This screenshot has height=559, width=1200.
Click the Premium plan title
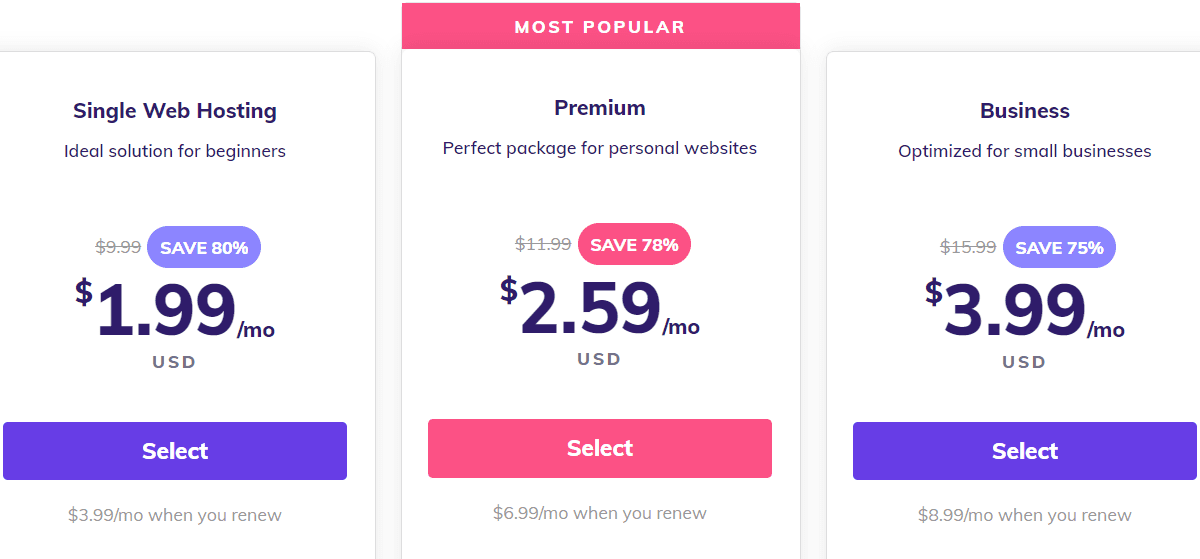tap(600, 108)
